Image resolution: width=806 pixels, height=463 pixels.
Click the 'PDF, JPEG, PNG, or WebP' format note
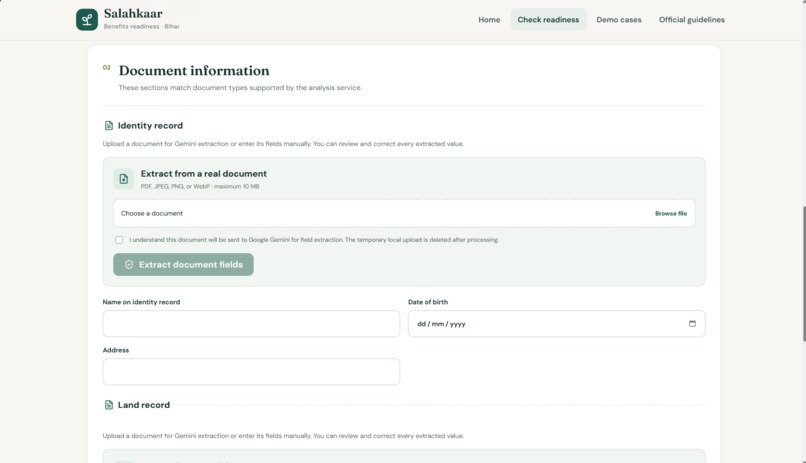200,187
